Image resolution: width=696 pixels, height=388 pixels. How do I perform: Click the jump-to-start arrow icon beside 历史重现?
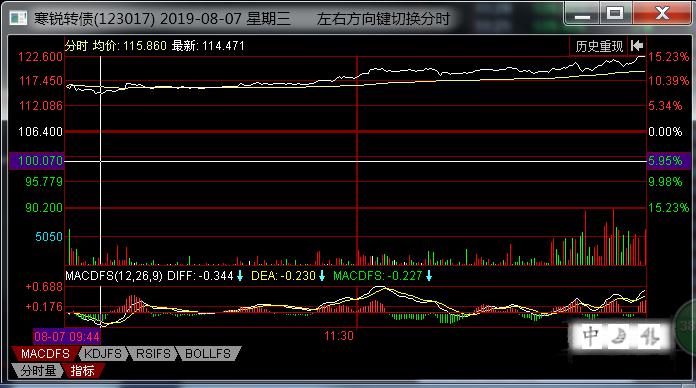coord(637,46)
